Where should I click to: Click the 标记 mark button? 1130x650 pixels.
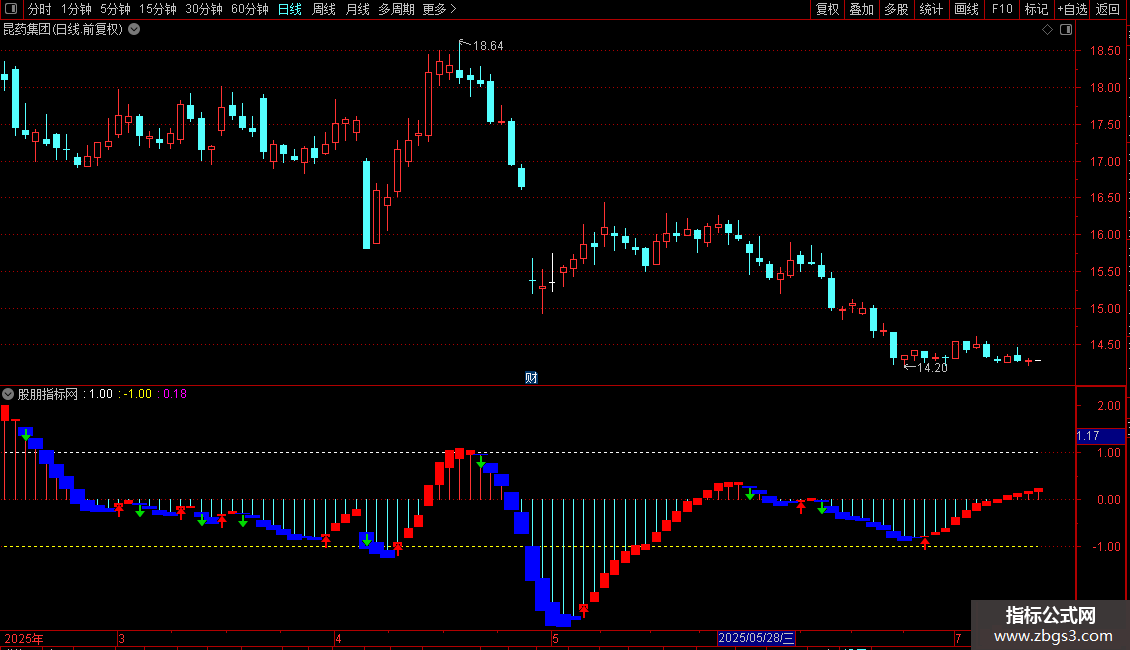pos(1036,9)
